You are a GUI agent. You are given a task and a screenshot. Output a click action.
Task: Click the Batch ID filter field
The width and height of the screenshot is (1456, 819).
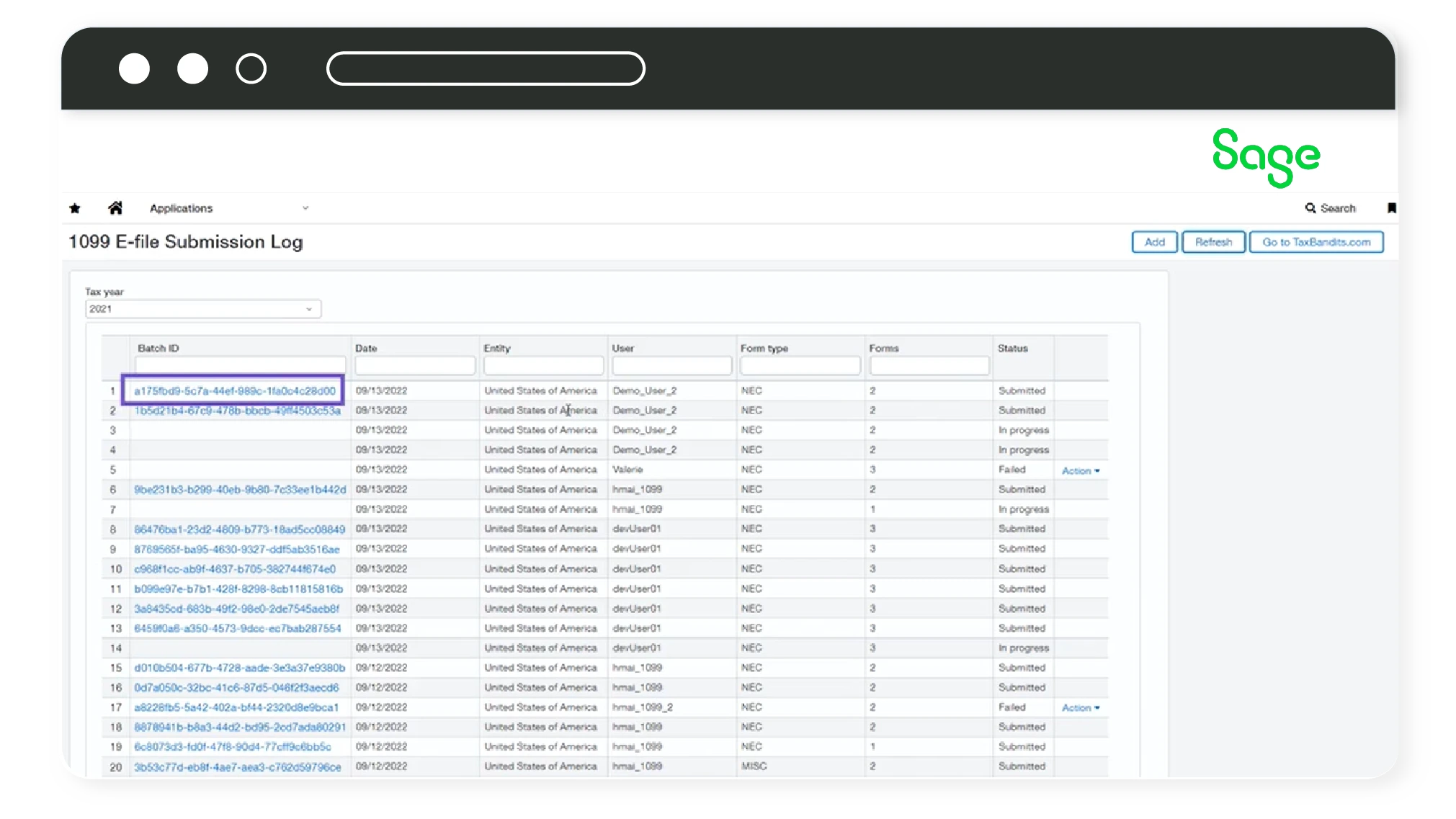pos(240,366)
